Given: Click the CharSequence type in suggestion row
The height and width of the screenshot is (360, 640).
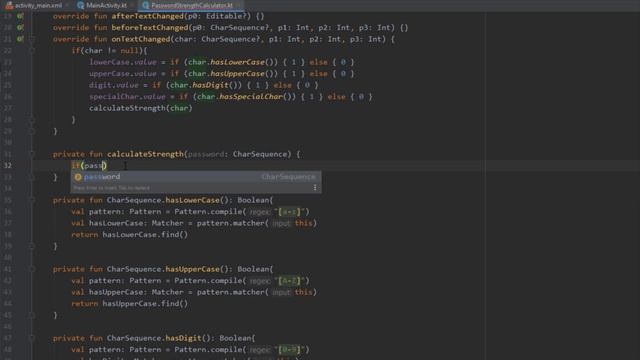Looking at the screenshot, I should [x=289, y=177].
